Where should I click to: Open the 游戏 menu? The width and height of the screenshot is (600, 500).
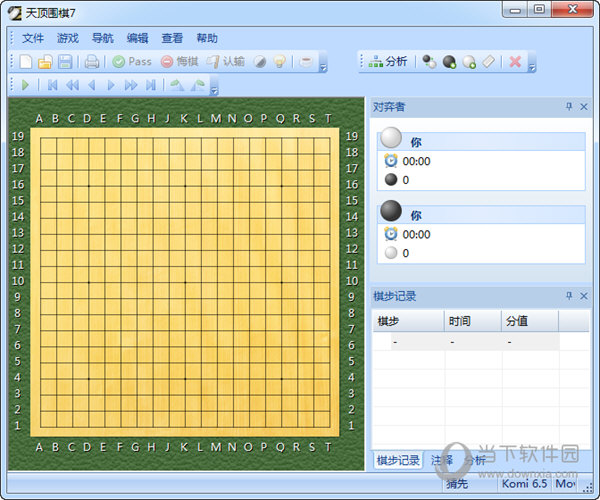coord(68,38)
